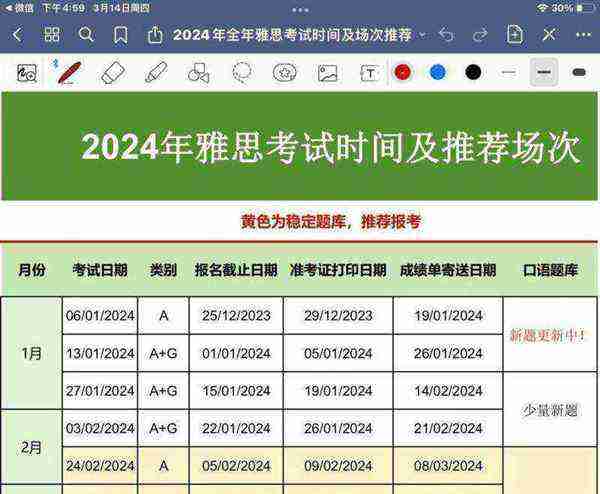Tap the '考试日期' column header
The height and width of the screenshot is (494, 600).
[100, 270]
